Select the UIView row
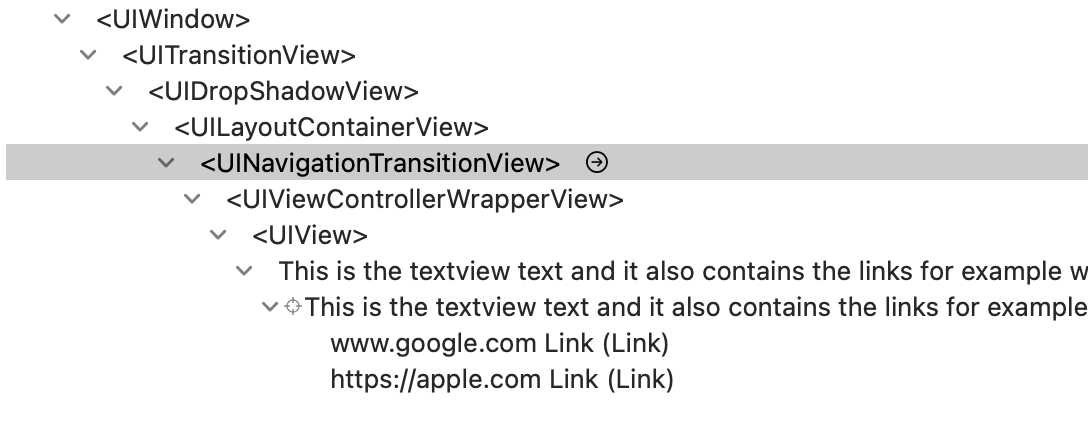The width and height of the screenshot is (1088, 426). [310, 235]
